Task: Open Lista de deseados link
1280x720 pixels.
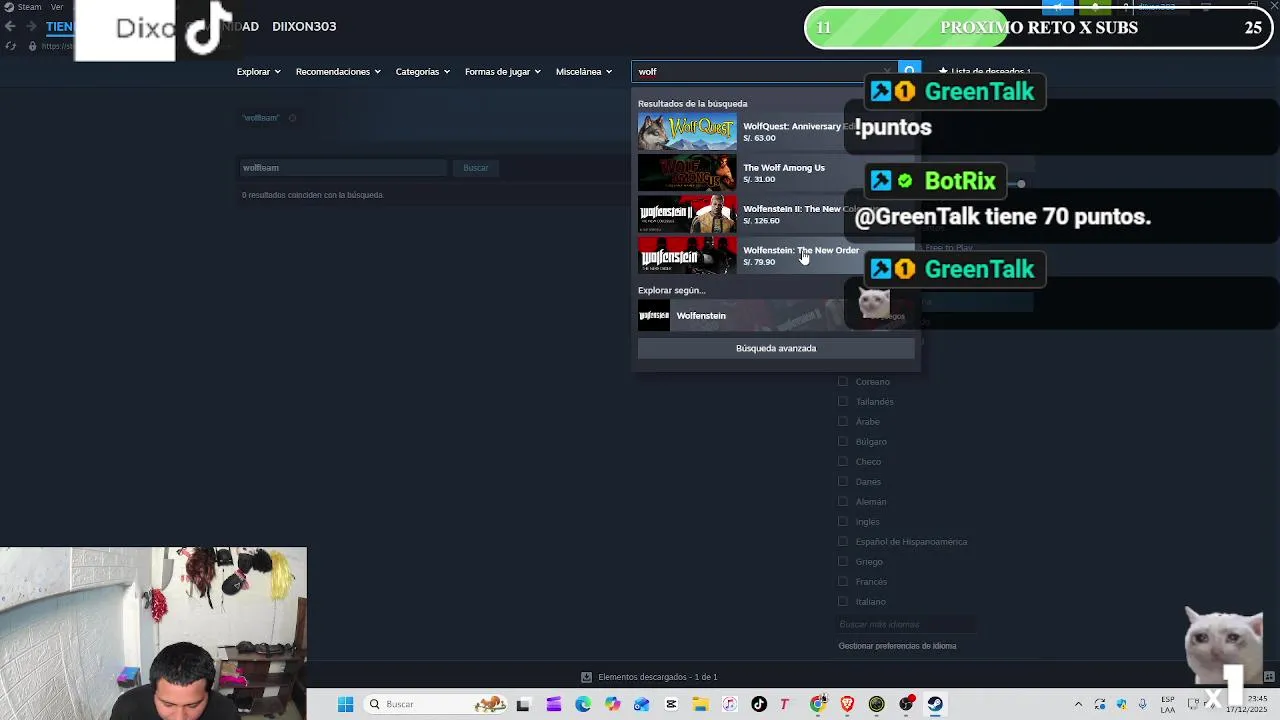Action: [x=984, y=72]
